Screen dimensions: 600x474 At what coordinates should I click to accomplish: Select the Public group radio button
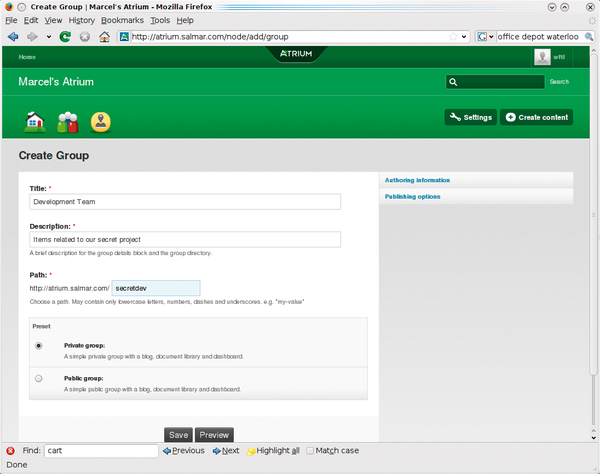[x=39, y=379]
